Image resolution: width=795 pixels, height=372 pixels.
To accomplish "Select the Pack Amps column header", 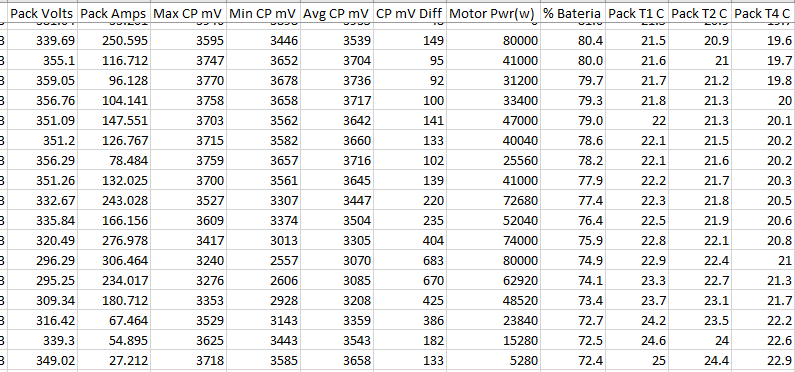I will click(114, 14).
